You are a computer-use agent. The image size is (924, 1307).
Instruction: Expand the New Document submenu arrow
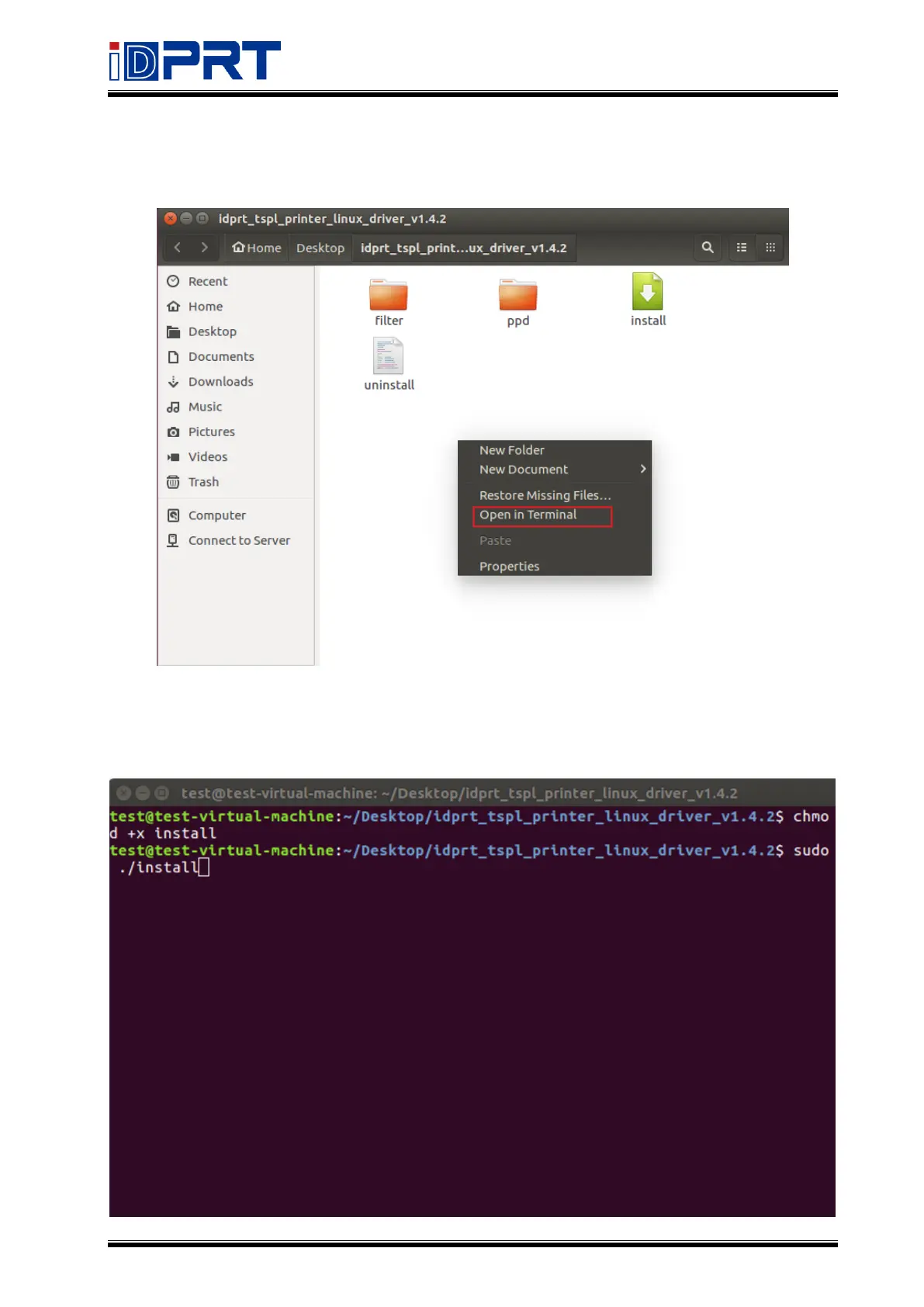(x=643, y=469)
